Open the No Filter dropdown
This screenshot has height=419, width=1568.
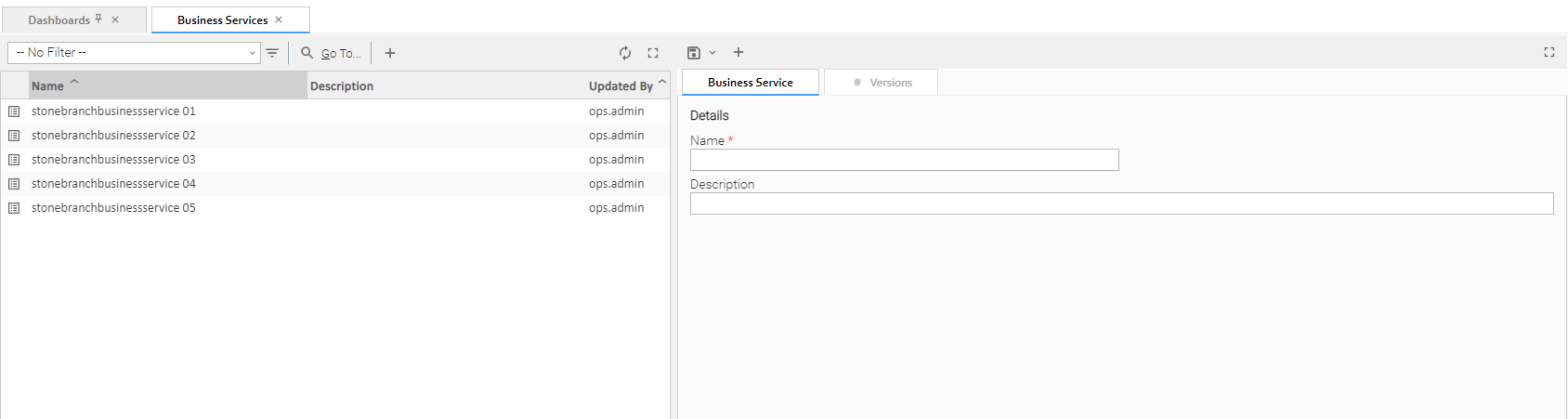134,53
